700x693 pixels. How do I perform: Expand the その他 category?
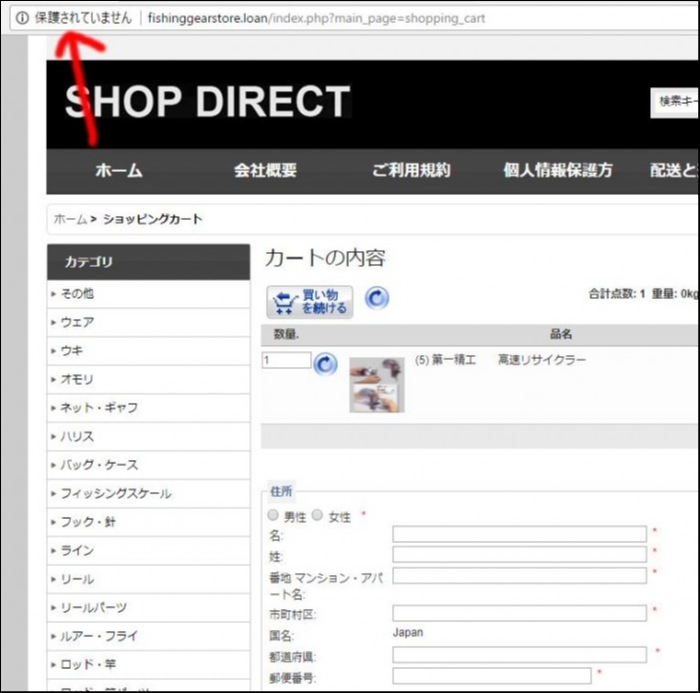(x=77, y=294)
